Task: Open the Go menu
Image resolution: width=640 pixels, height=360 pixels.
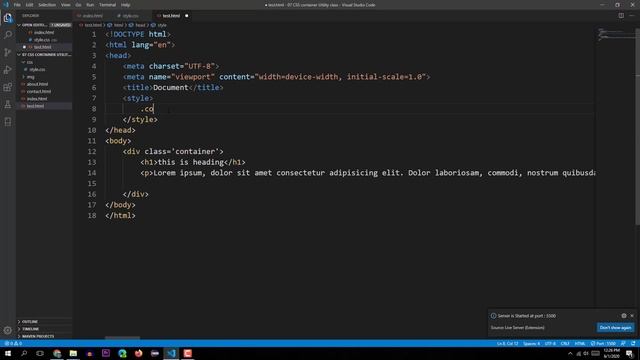Action: coord(78,5)
